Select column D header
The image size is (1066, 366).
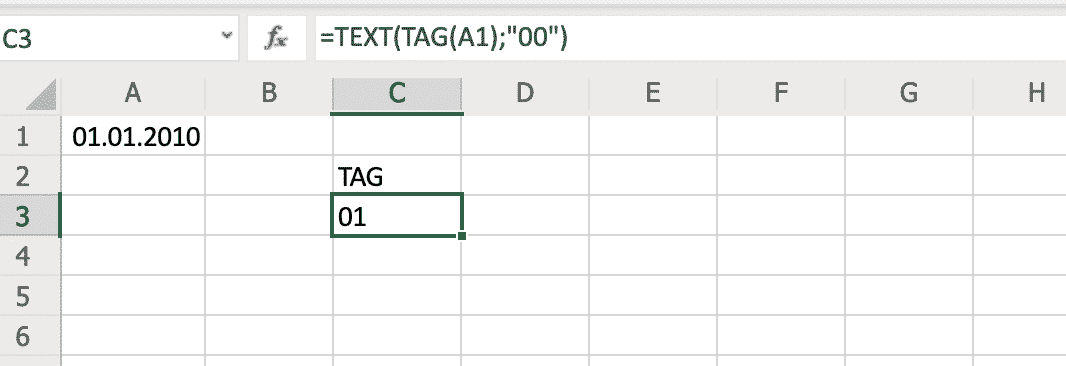tap(525, 93)
